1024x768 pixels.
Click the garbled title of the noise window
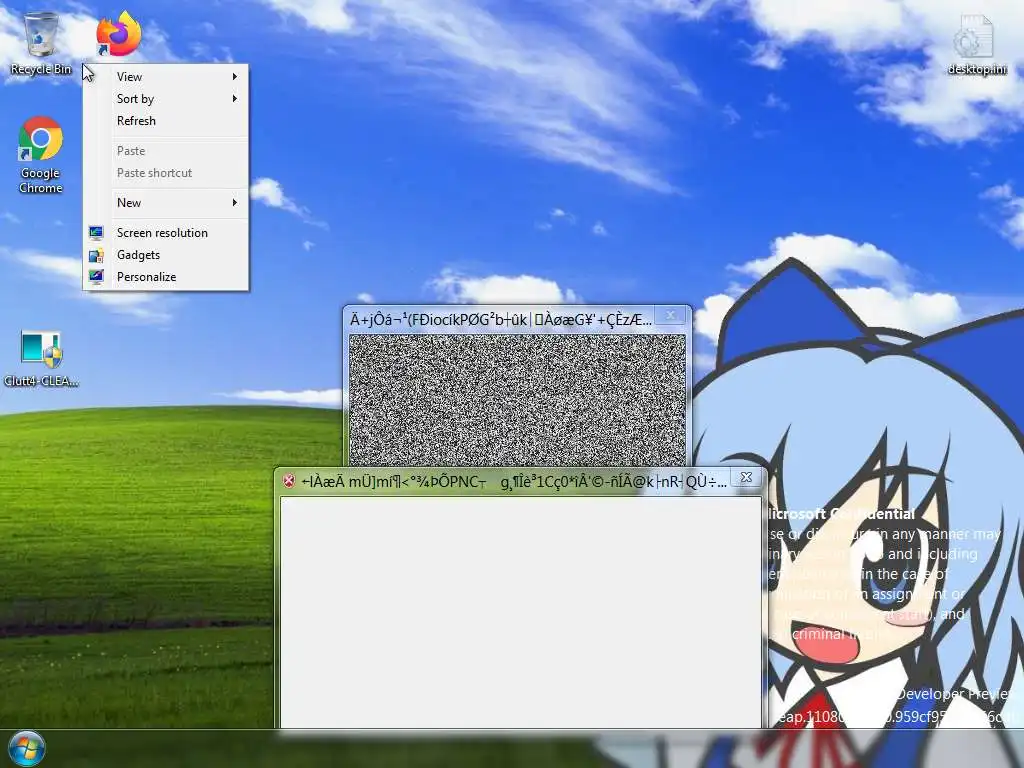tap(501, 319)
